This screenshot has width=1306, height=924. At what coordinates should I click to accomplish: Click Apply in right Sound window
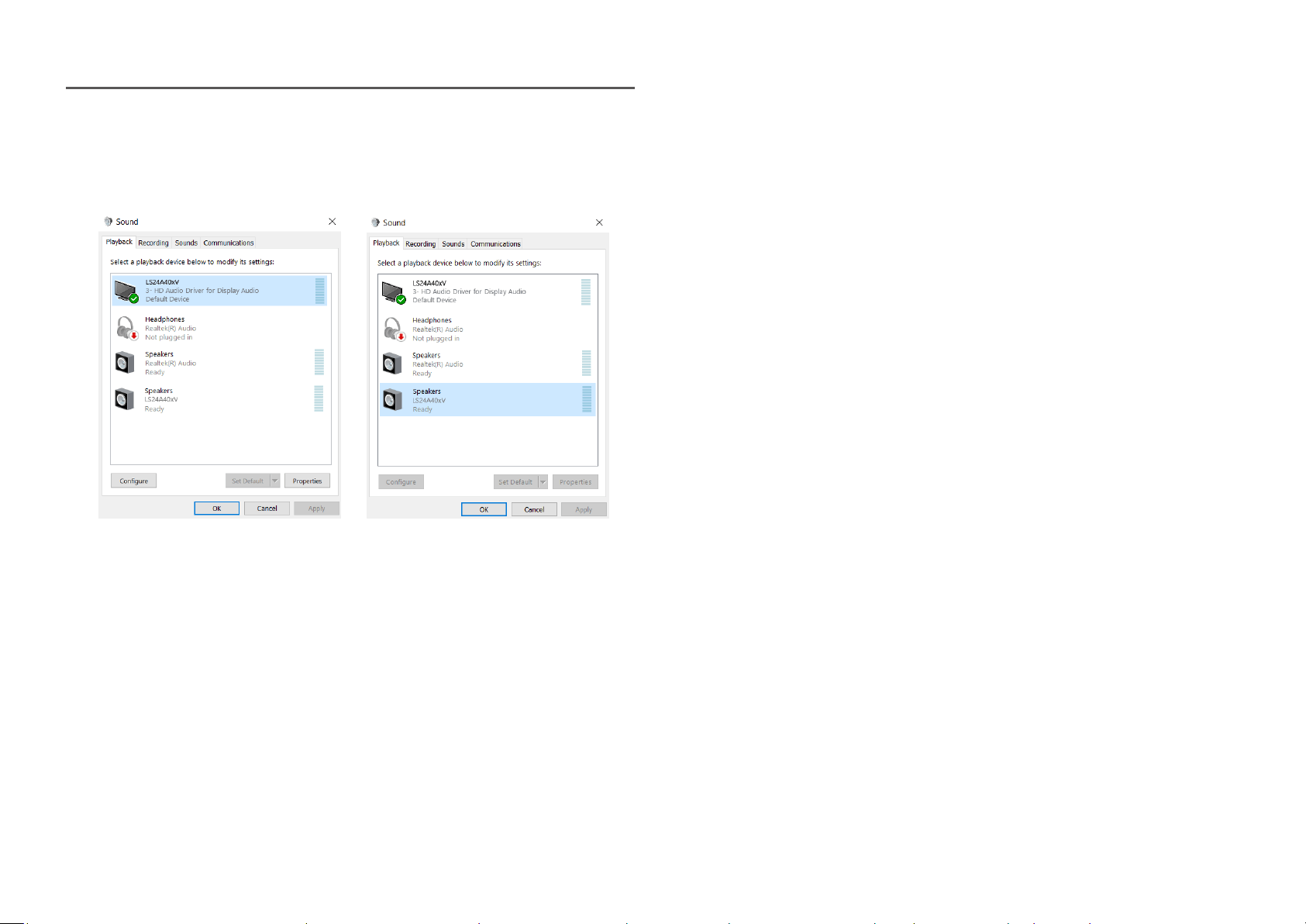584,509
